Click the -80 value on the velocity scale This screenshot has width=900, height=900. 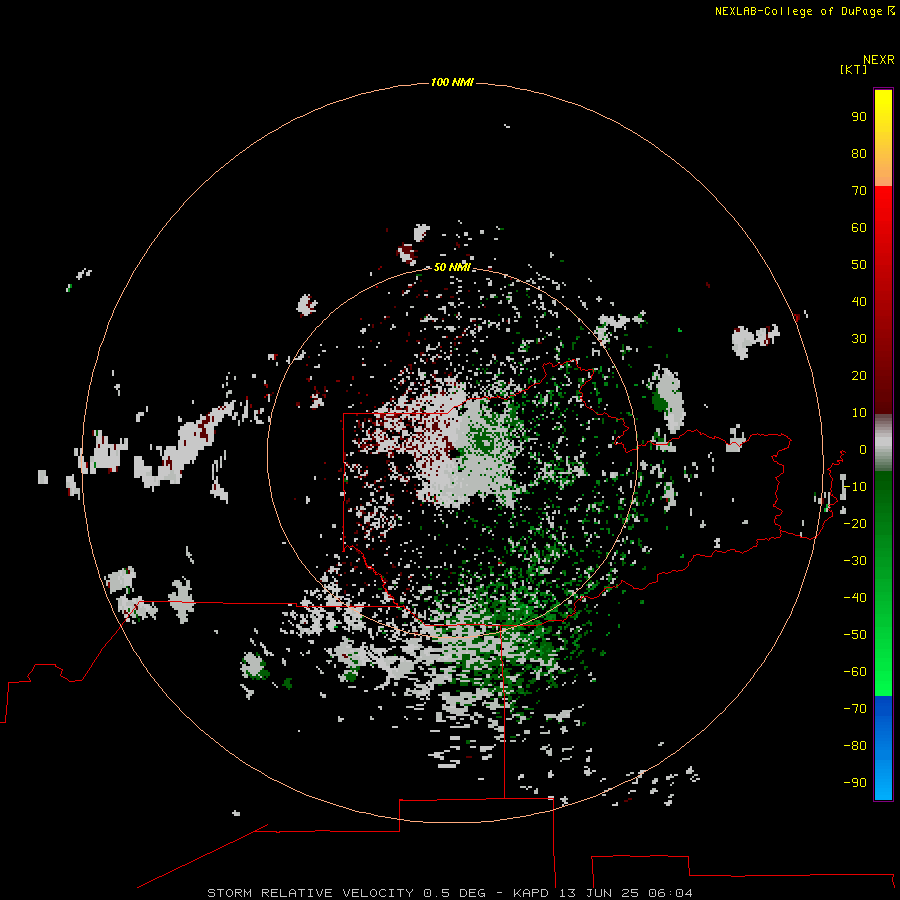pos(855,746)
